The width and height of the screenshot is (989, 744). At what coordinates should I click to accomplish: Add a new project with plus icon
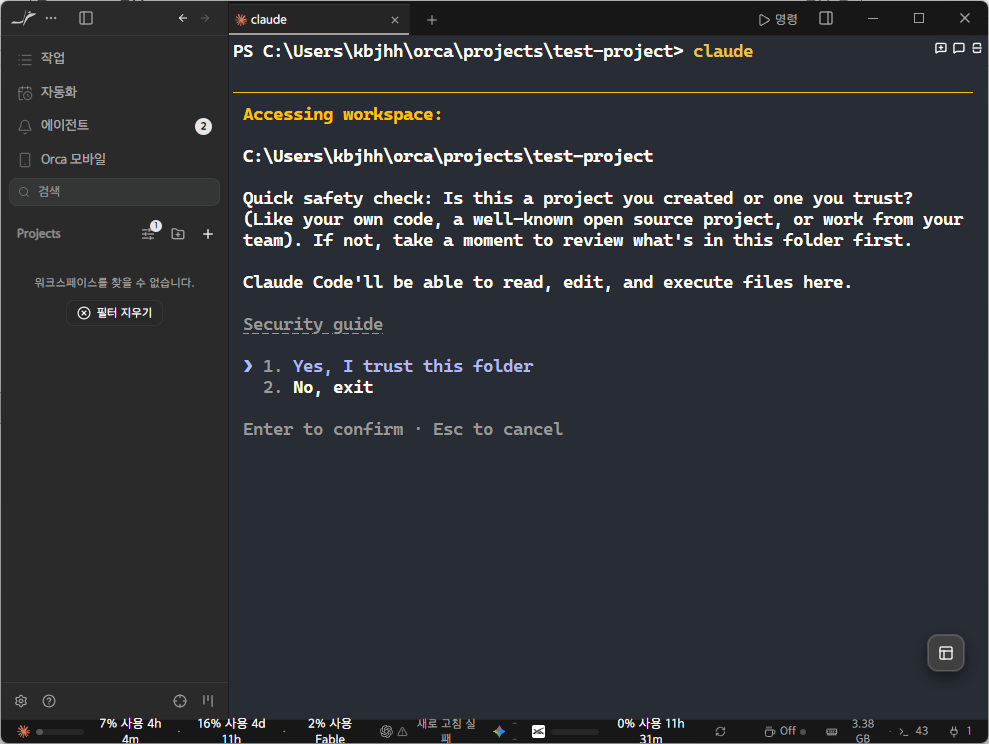point(208,234)
